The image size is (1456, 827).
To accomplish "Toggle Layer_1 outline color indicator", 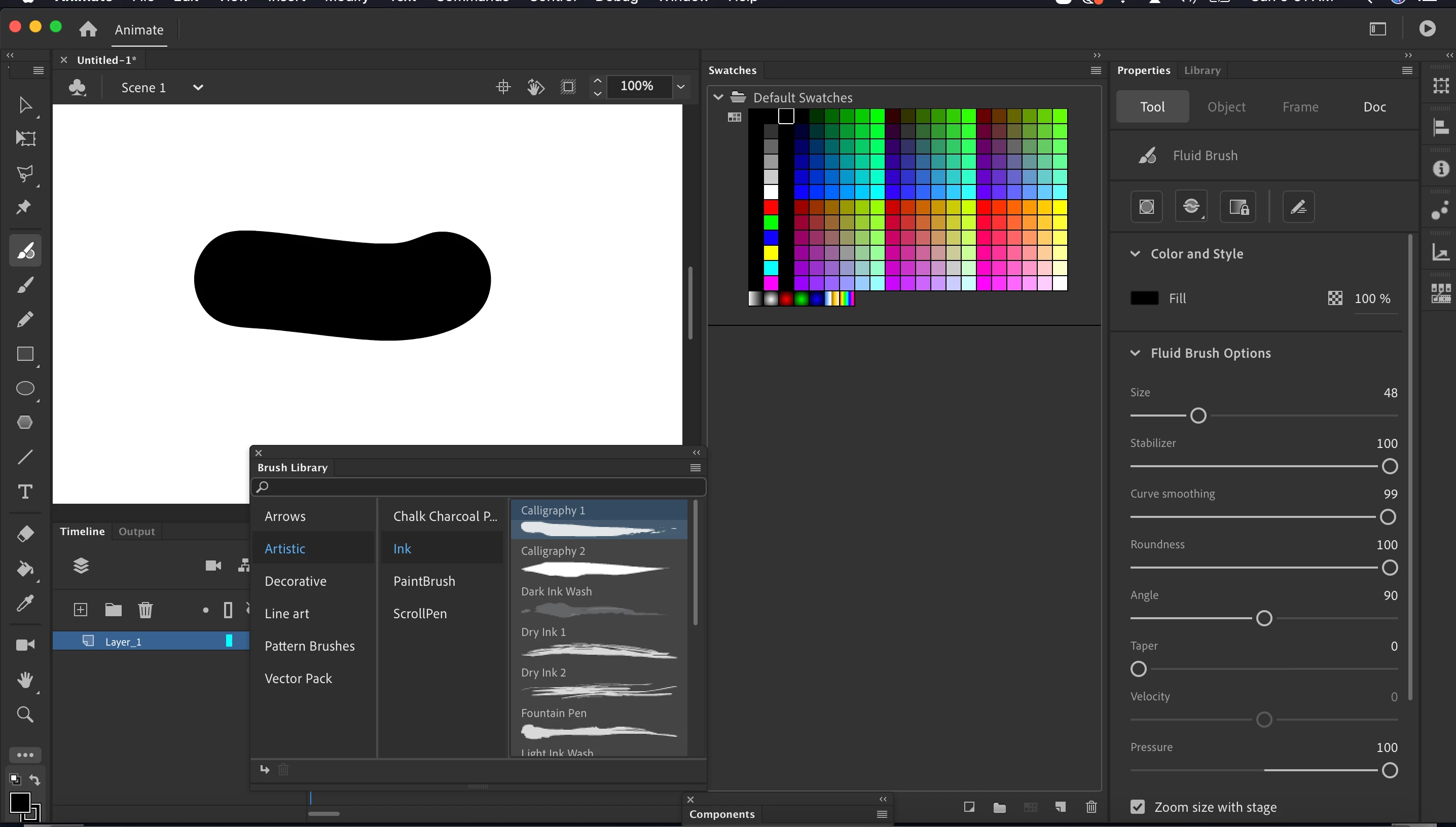I will coord(229,641).
